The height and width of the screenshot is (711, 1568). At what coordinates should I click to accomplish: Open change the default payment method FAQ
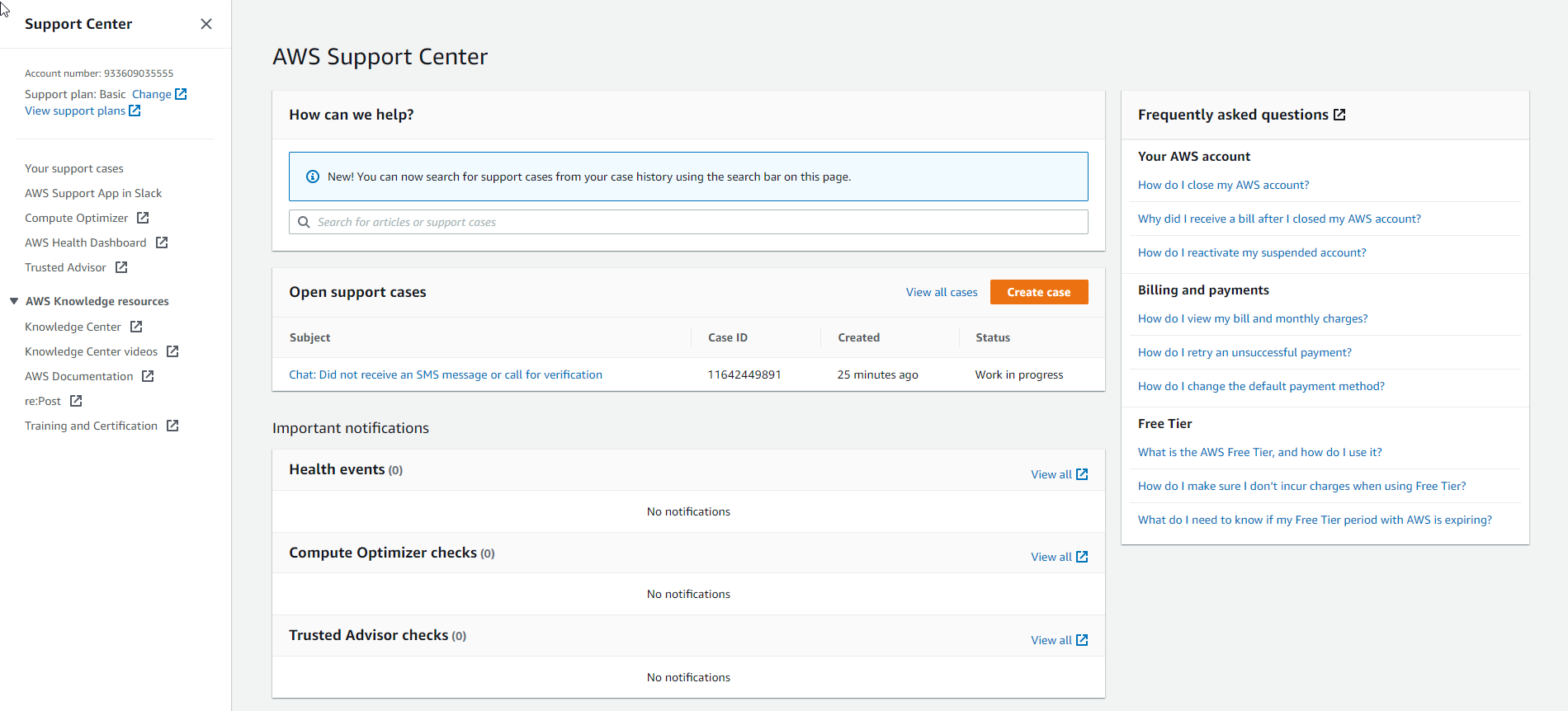(x=1261, y=386)
